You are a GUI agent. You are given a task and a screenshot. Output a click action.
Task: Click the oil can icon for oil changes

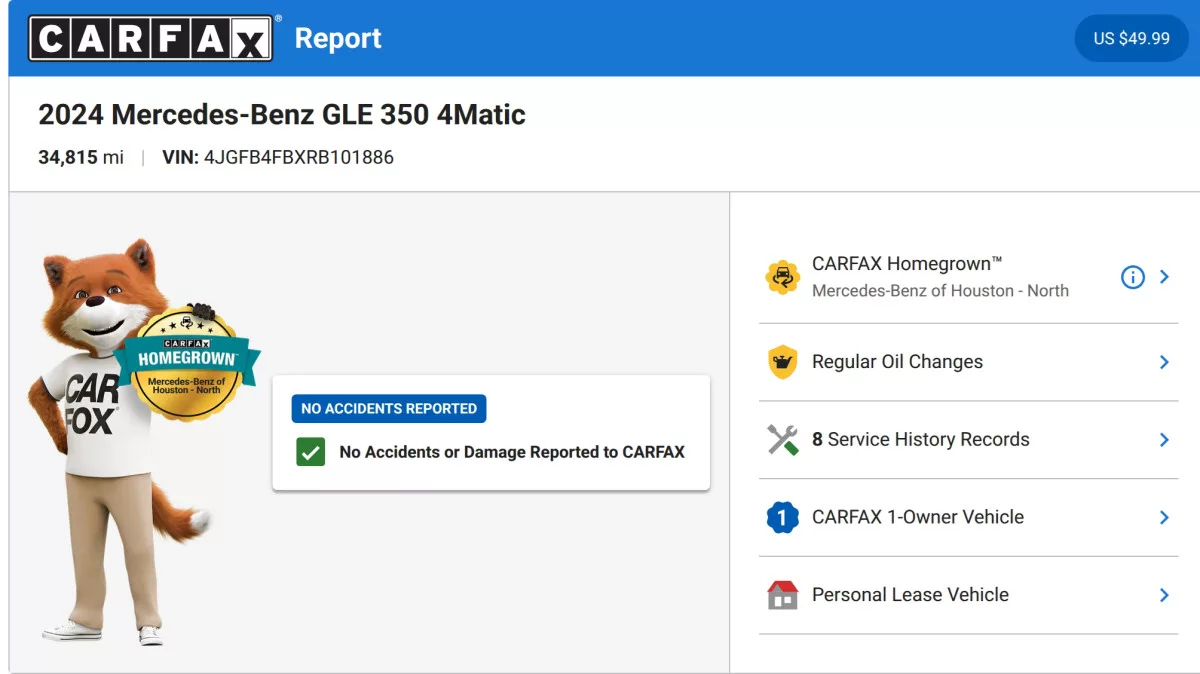(782, 362)
